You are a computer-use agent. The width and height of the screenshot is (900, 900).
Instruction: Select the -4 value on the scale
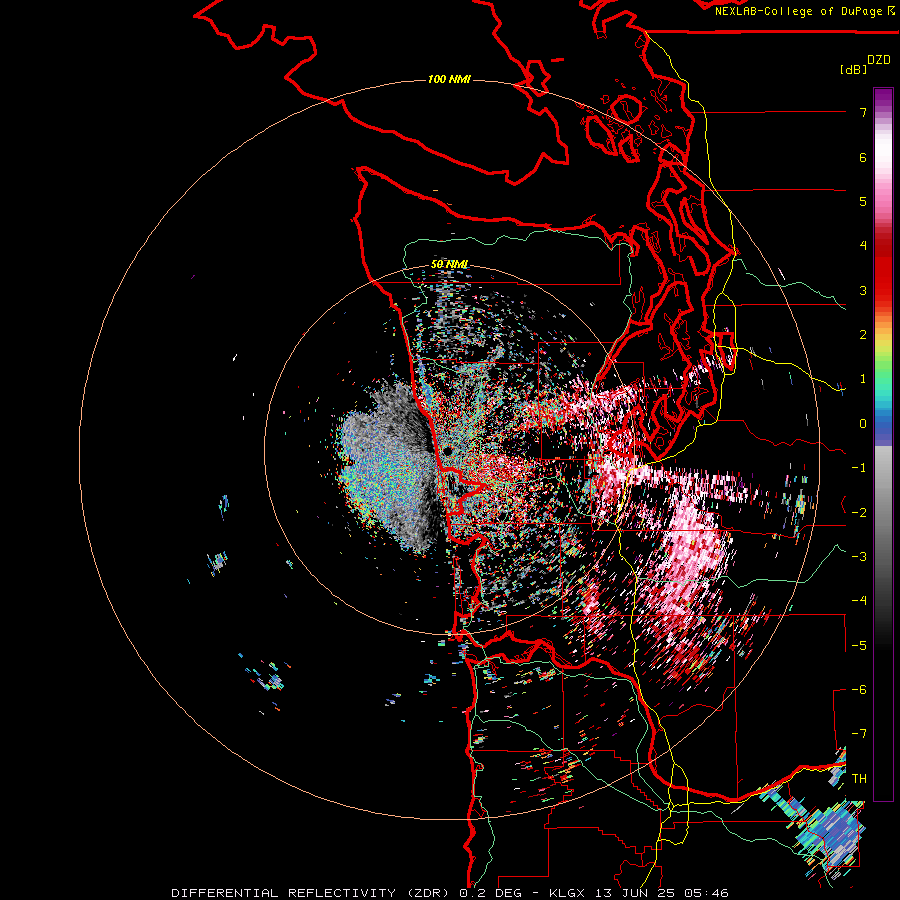pyautogui.click(x=859, y=600)
